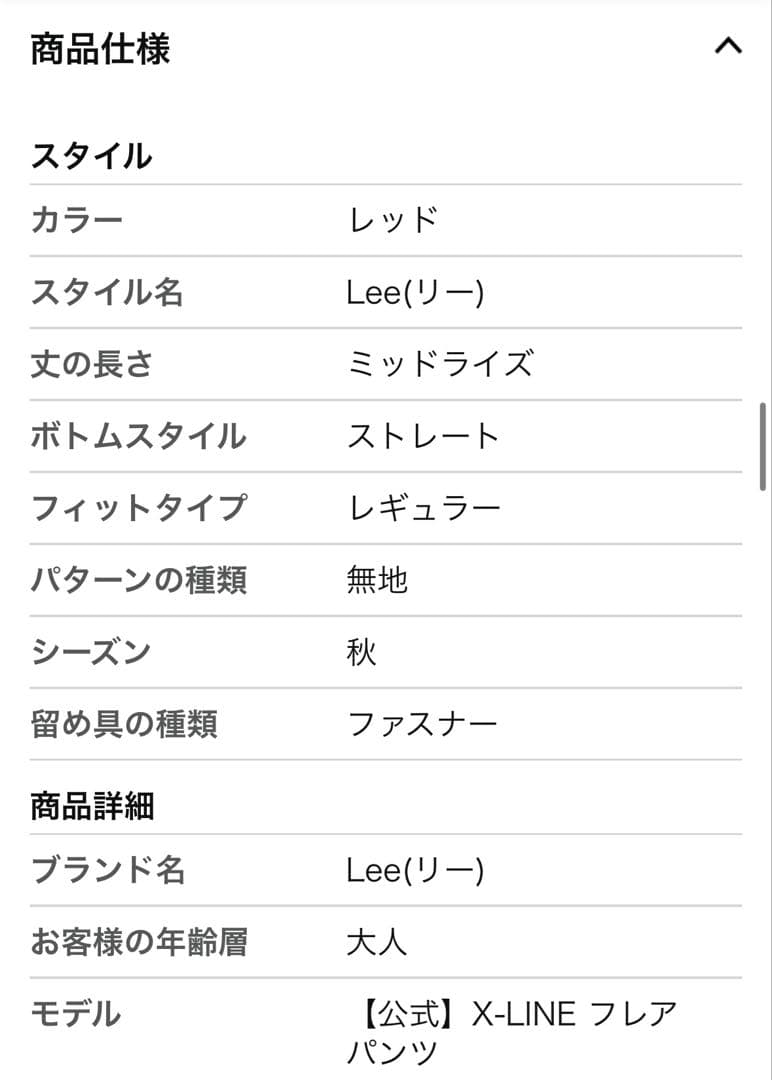Click the 商品仕様 heading text
Screen dimensions: 772x1080
(x=100, y=48)
